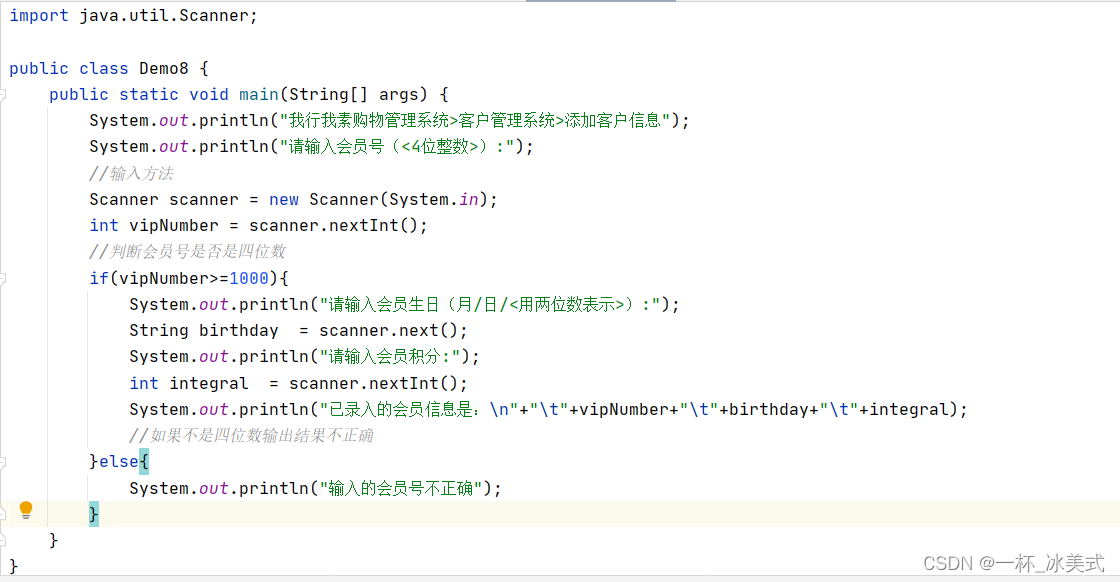Screen dimensions: 1120x582
Task: Click the 'int vipNumber = scanner.nextInt();' line
Action: tap(259, 226)
